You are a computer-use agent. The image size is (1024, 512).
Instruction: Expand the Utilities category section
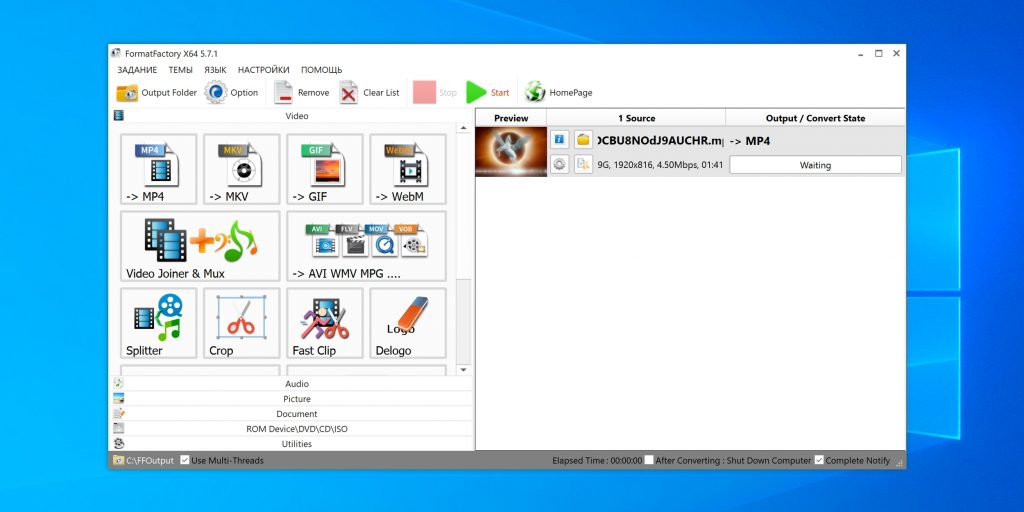pos(291,444)
